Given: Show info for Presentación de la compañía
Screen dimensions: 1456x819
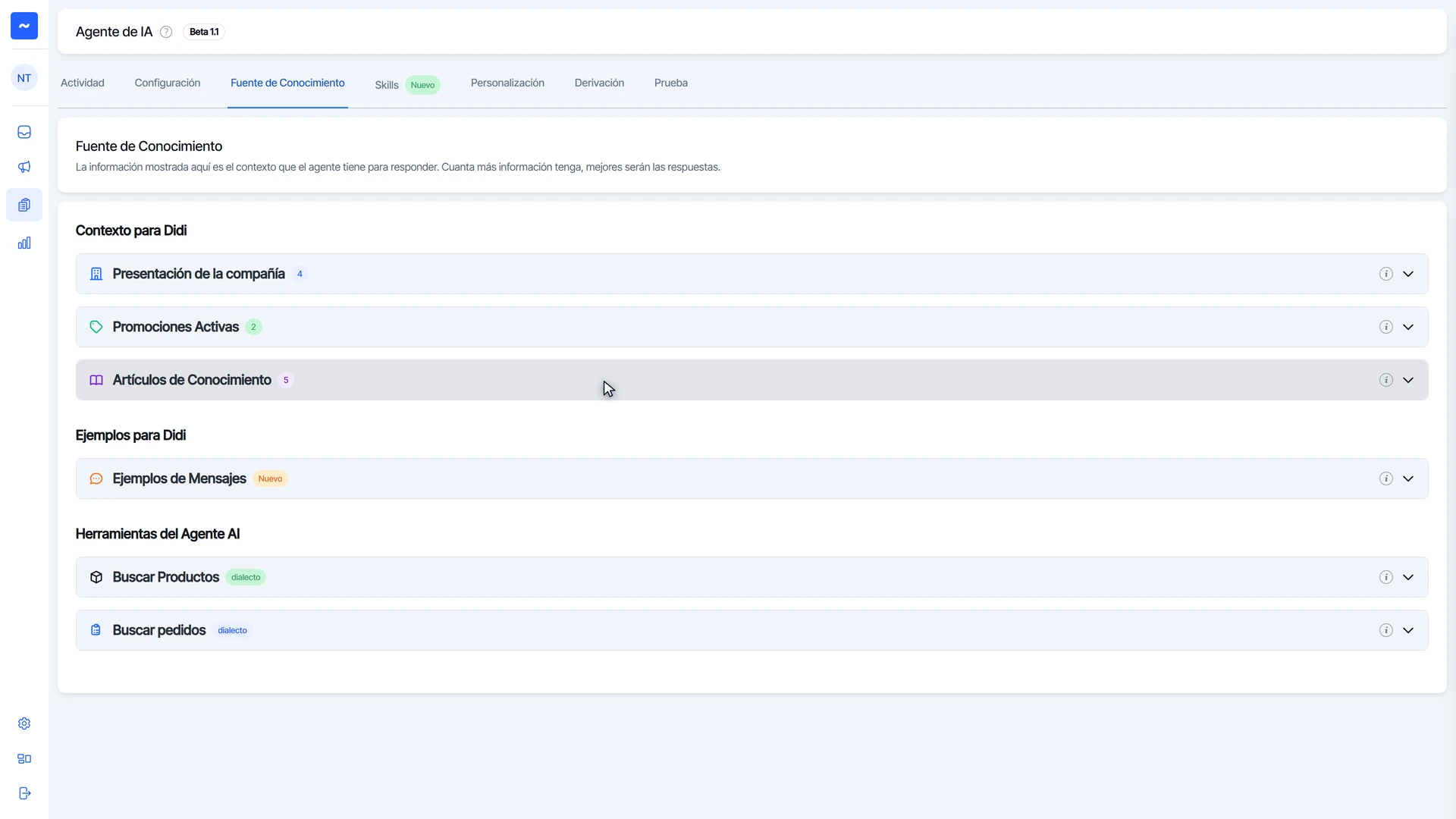Looking at the screenshot, I should tap(1385, 274).
